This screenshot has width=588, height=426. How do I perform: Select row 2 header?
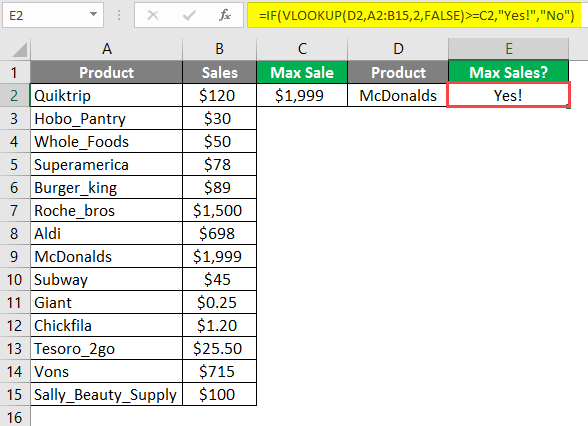pos(14,95)
